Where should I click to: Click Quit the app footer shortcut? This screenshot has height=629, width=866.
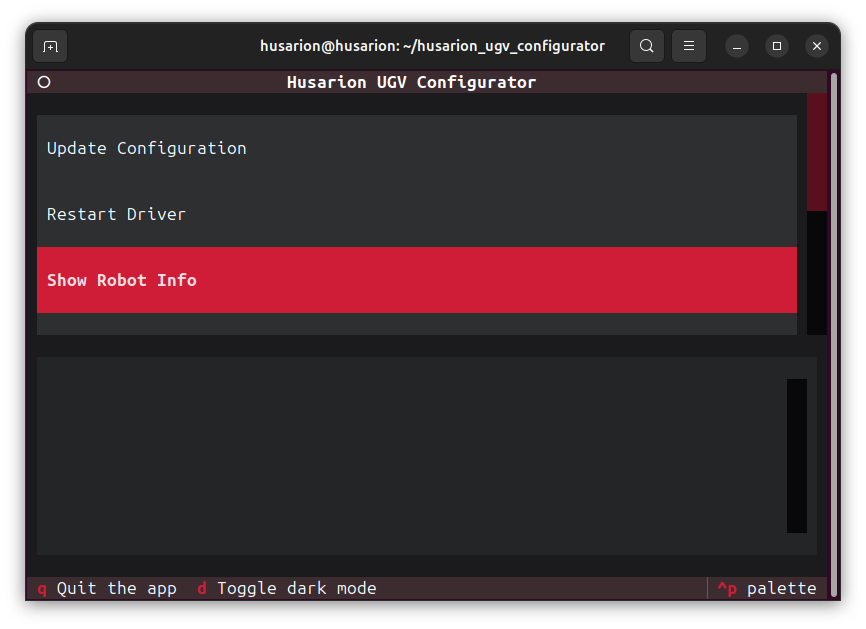tap(107, 589)
